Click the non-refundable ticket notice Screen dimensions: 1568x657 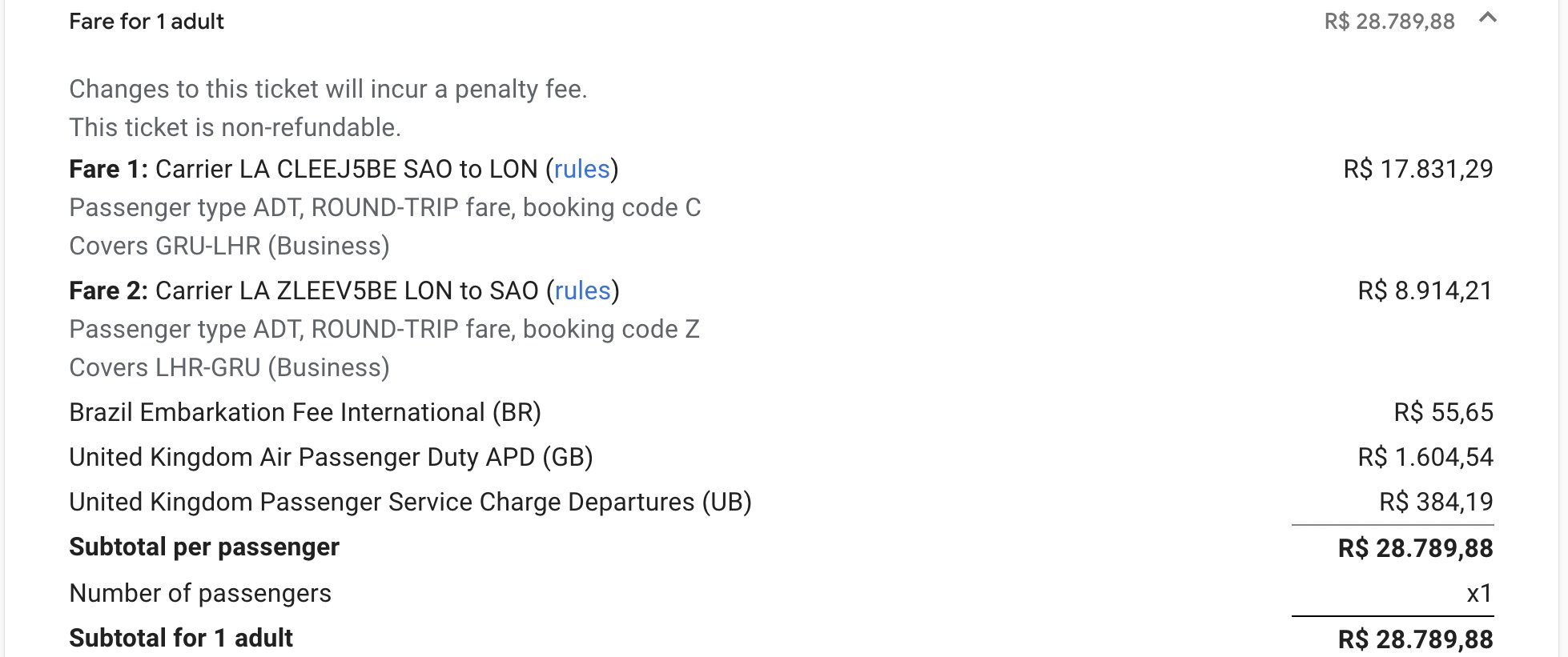235,127
